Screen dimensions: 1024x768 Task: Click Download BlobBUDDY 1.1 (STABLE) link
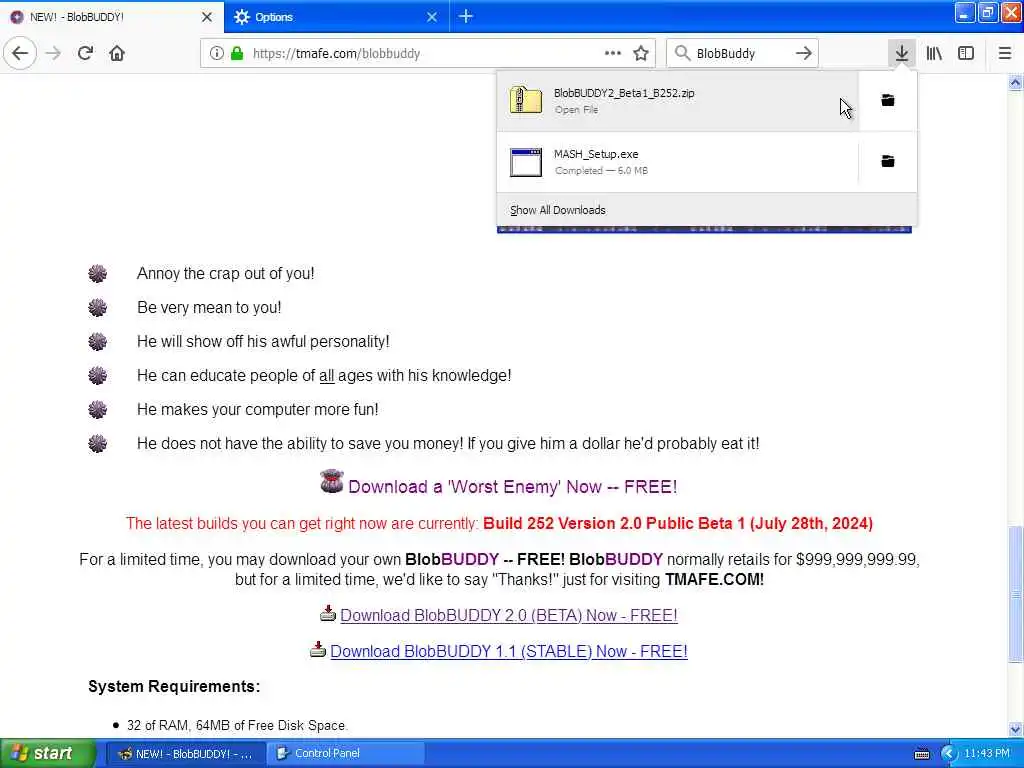509,652
